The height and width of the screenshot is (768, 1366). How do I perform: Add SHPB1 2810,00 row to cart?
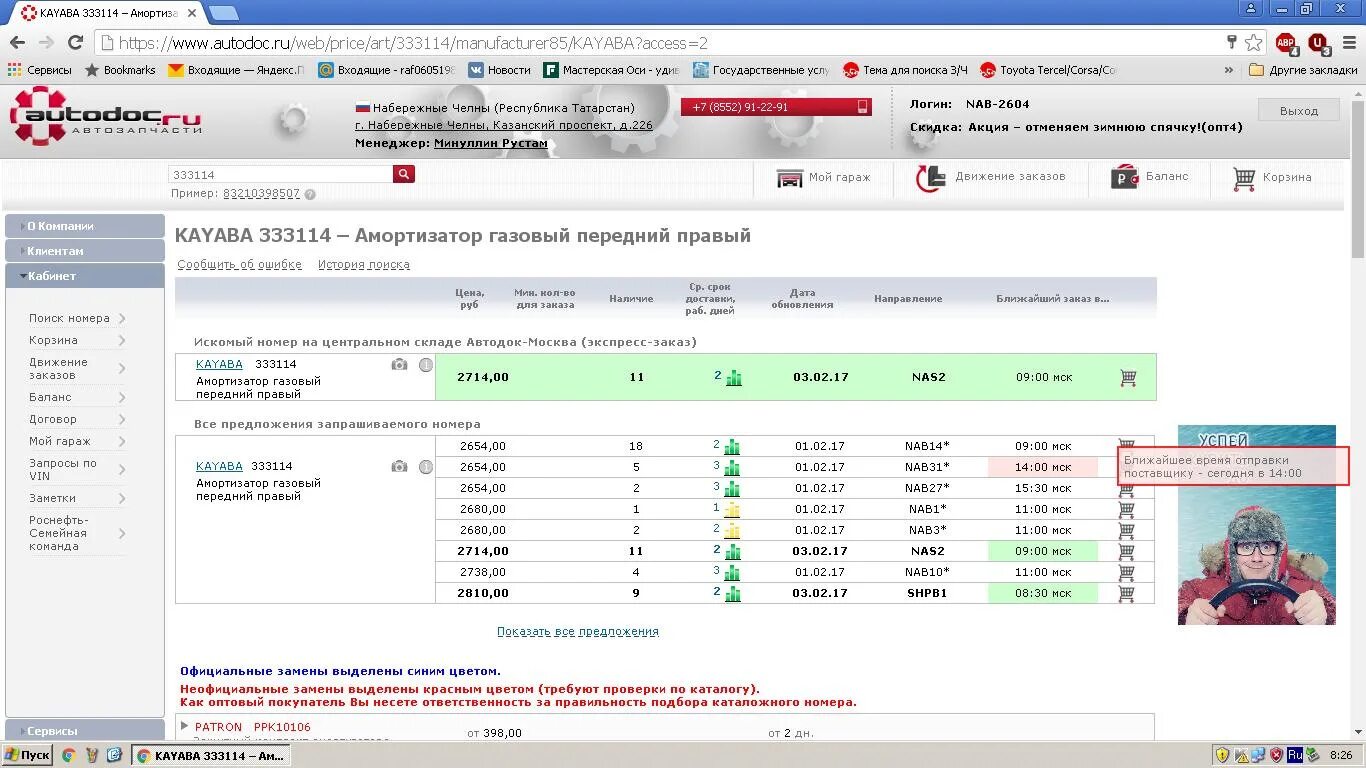point(1126,594)
